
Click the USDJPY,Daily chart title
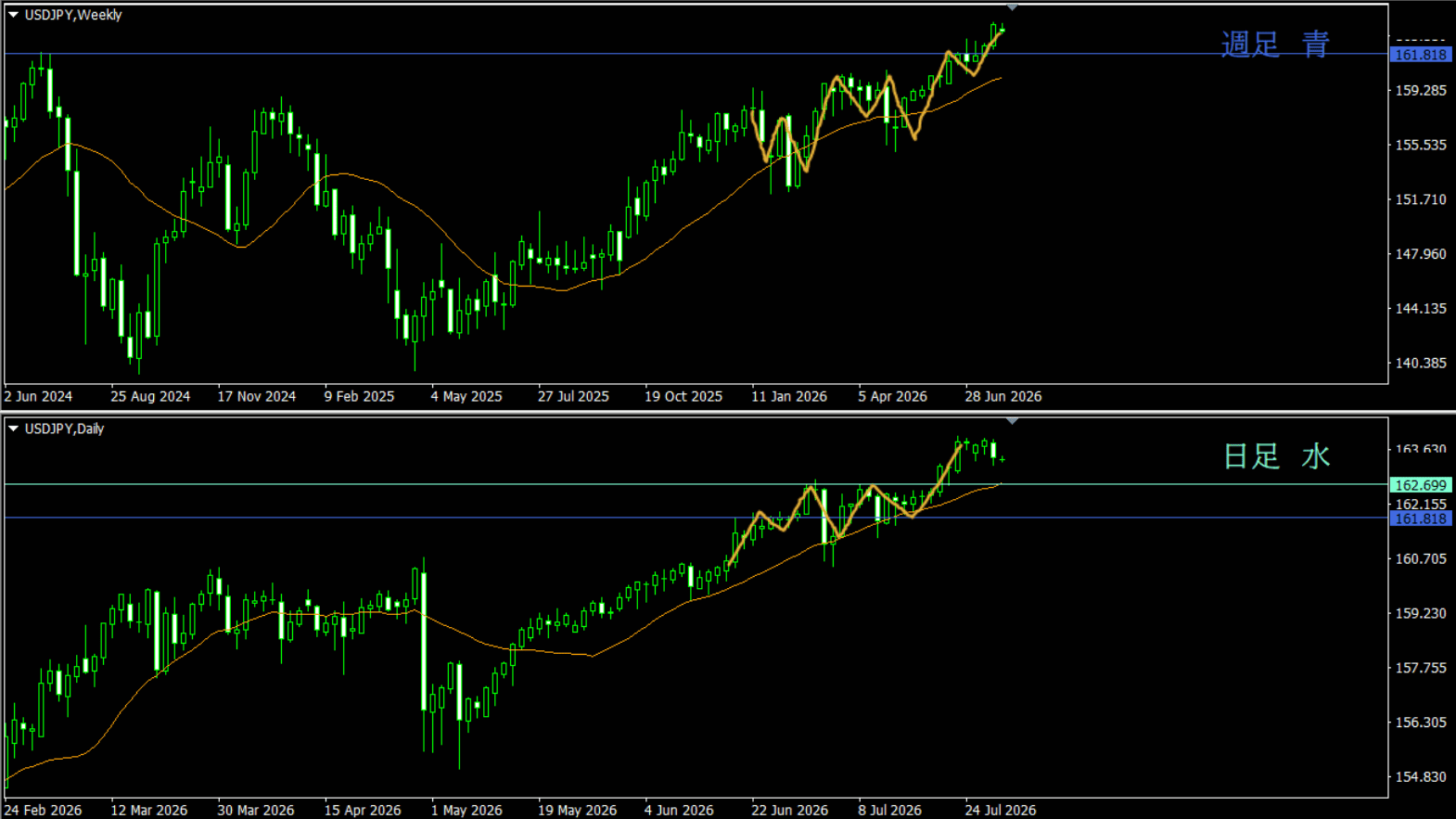point(65,429)
